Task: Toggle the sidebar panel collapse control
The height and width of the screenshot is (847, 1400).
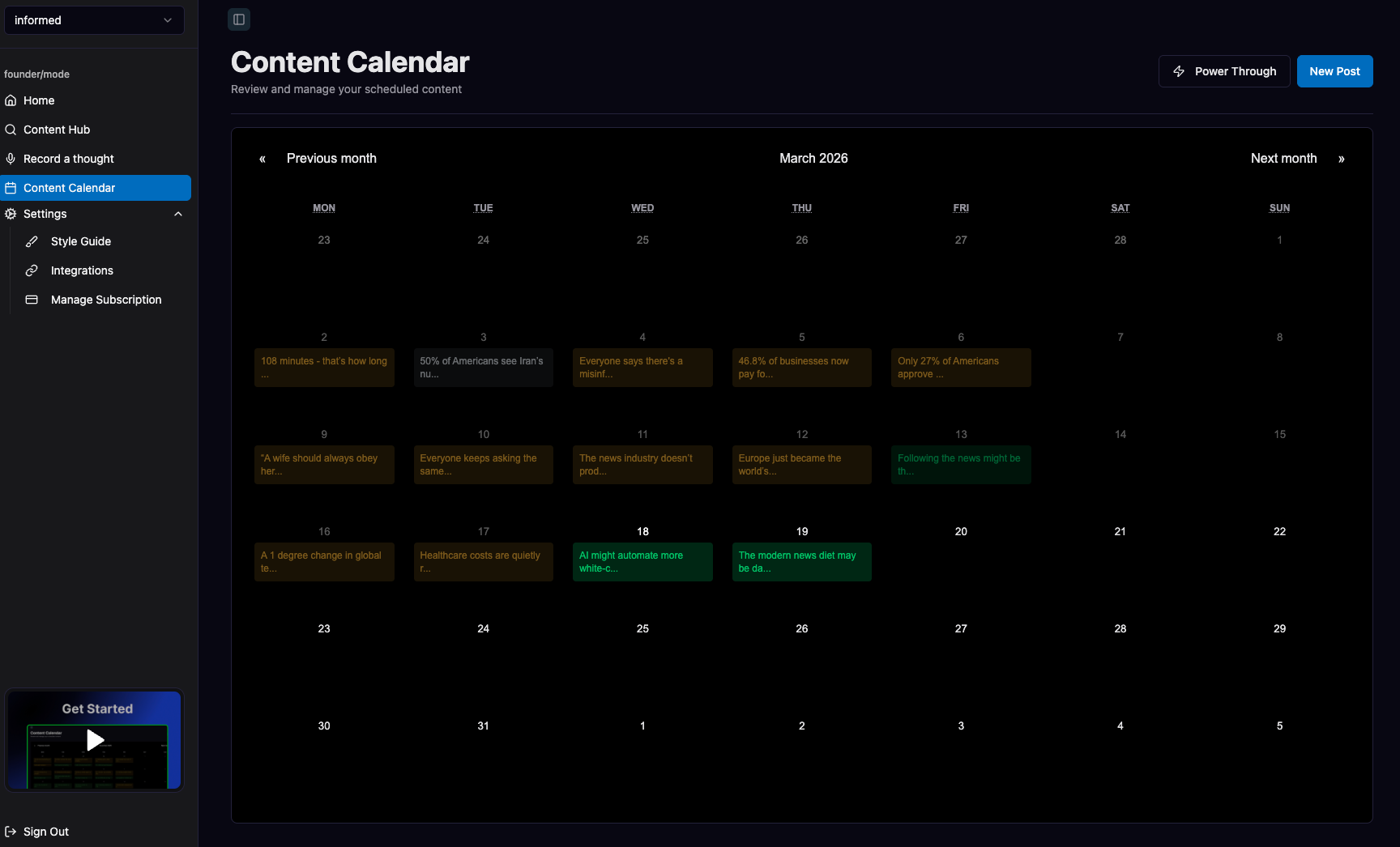Action: (x=239, y=19)
